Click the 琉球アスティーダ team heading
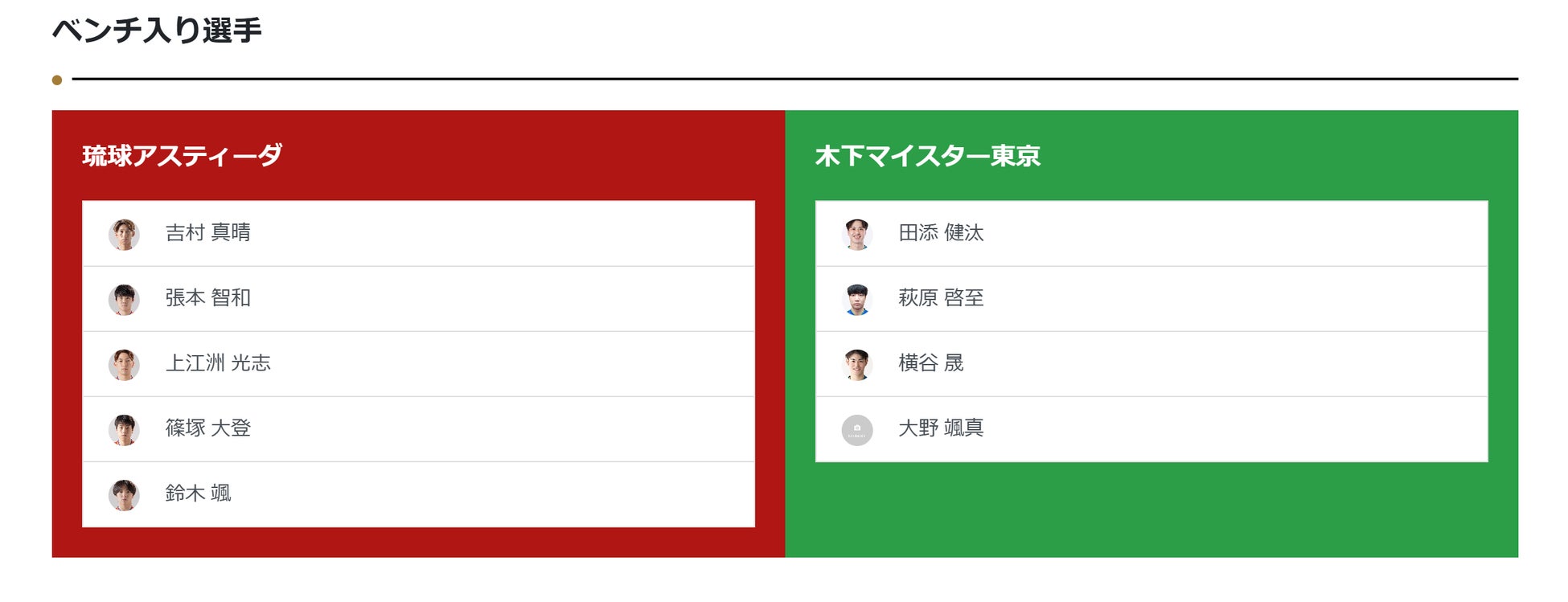1568x602 pixels. (183, 155)
